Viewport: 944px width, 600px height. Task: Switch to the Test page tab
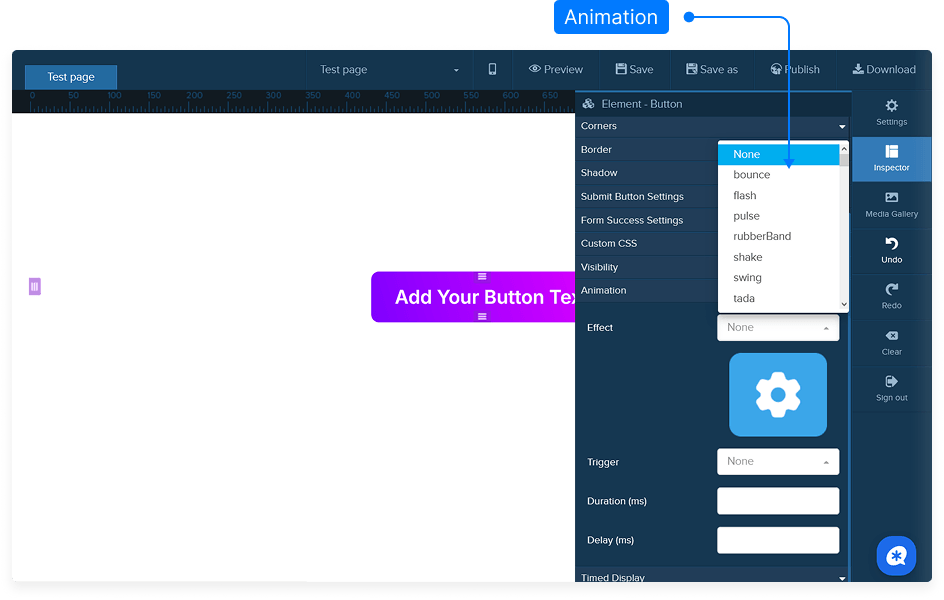coord(71,77)
